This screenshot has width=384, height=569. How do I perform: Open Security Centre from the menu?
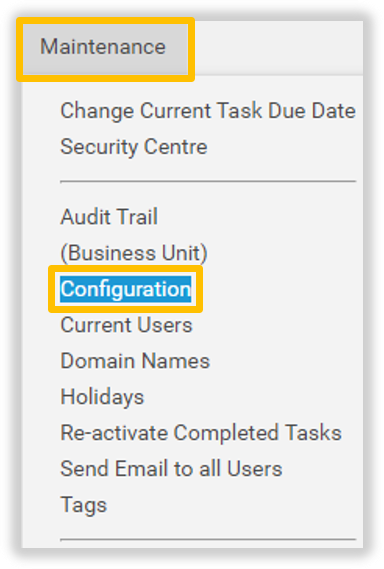point(134,147)
